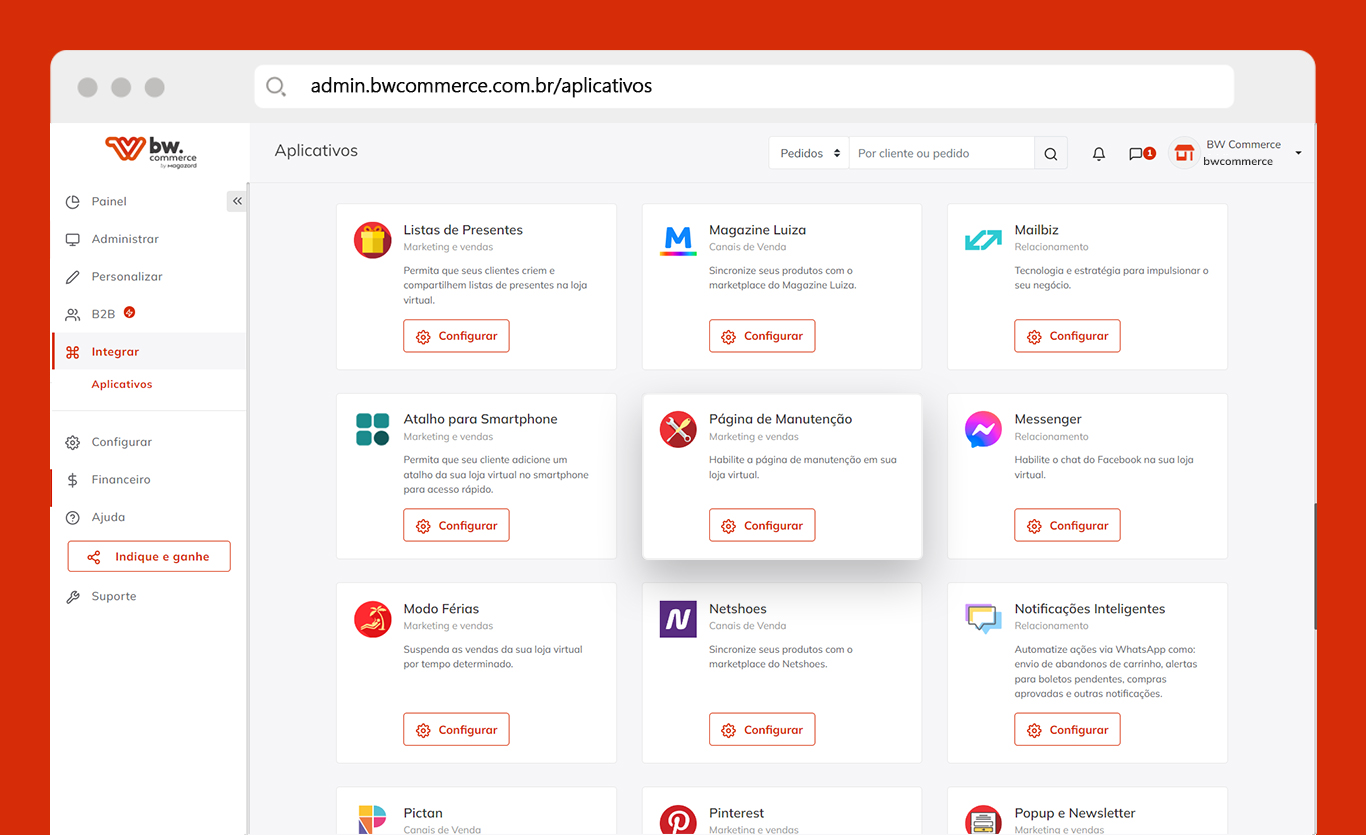The image size is (1366, 835).
Task: Open the Aplicativos submenu link
Action: 122,384
